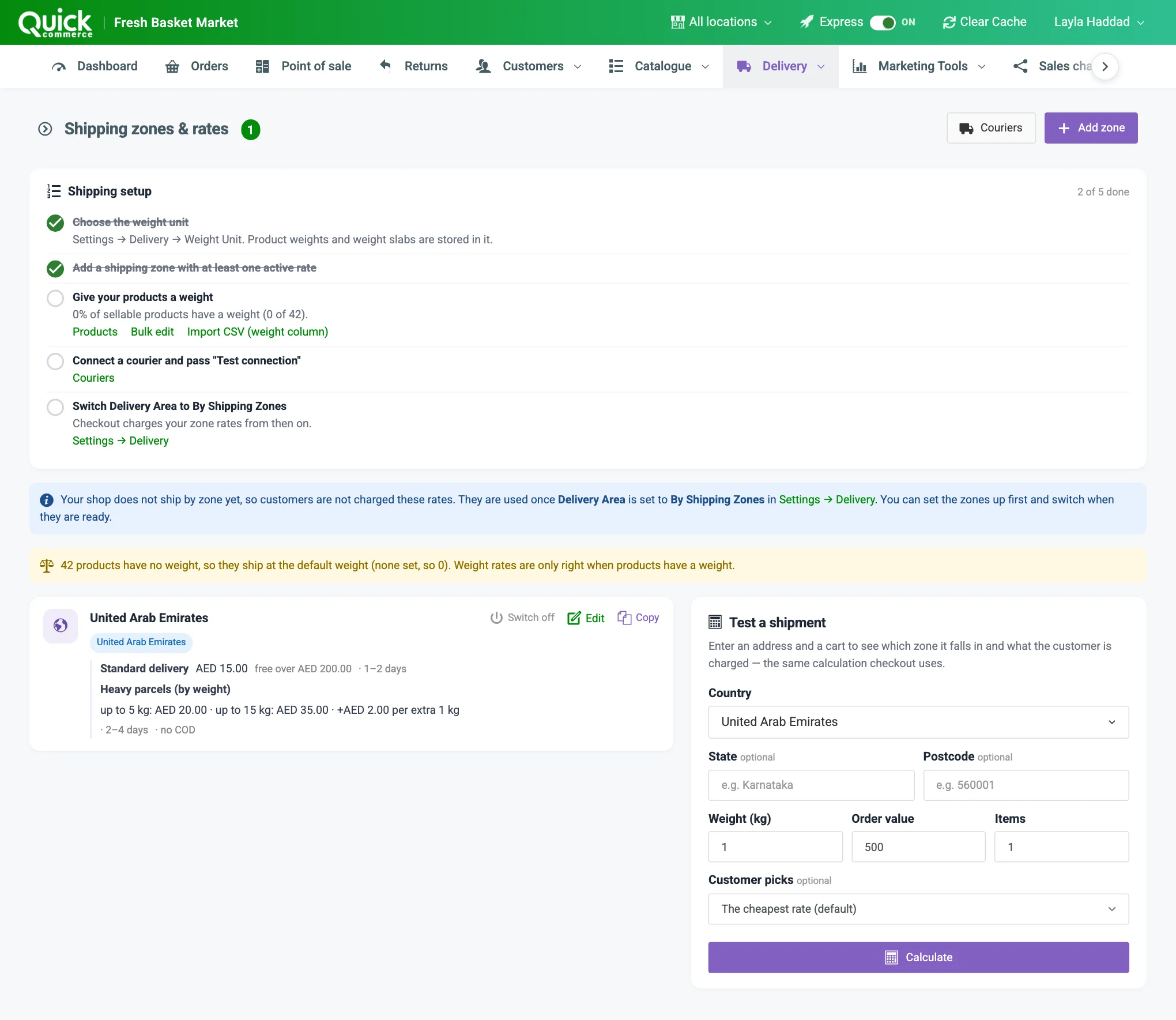Click the circle for Switch Delivery Area step
1176x1020 pixels.
pos(55,407)
